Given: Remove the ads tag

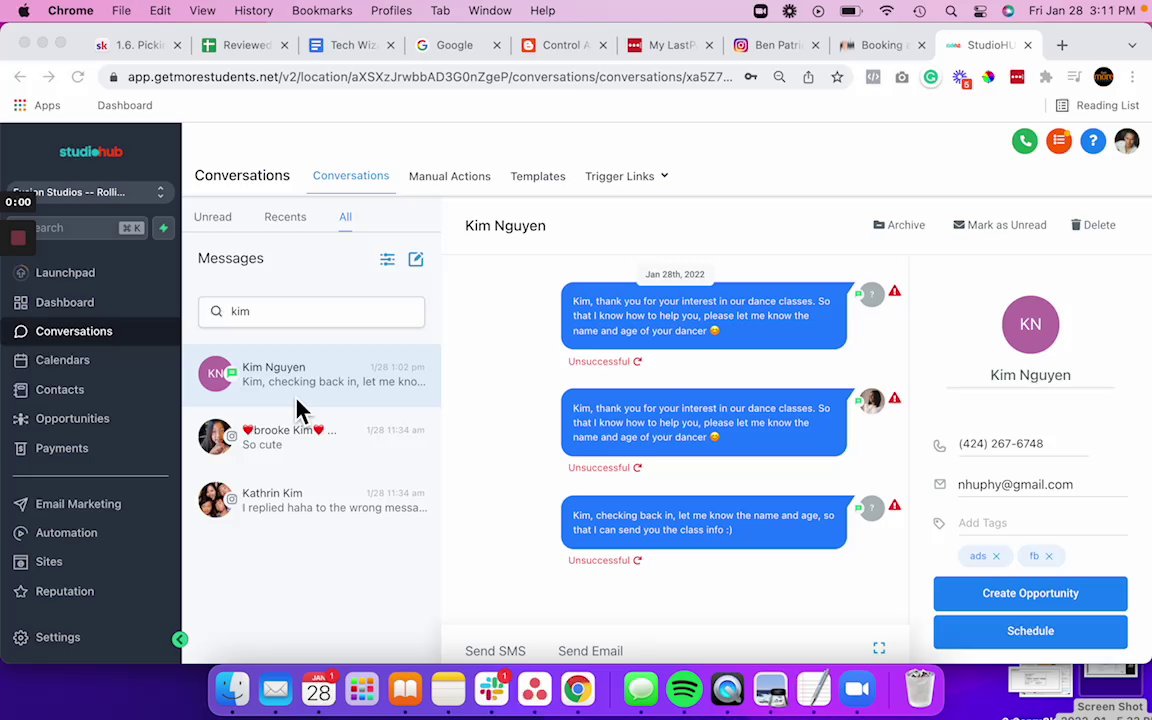Looking at the screenshot, I should (996, 556).
